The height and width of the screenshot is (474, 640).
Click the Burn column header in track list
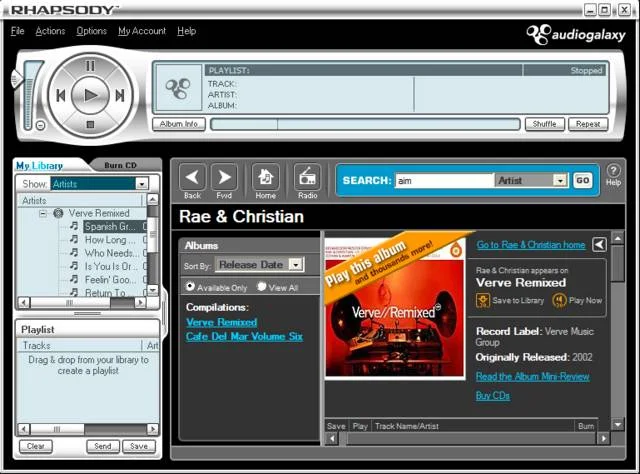pyautogui.click(x=586, y=426)
